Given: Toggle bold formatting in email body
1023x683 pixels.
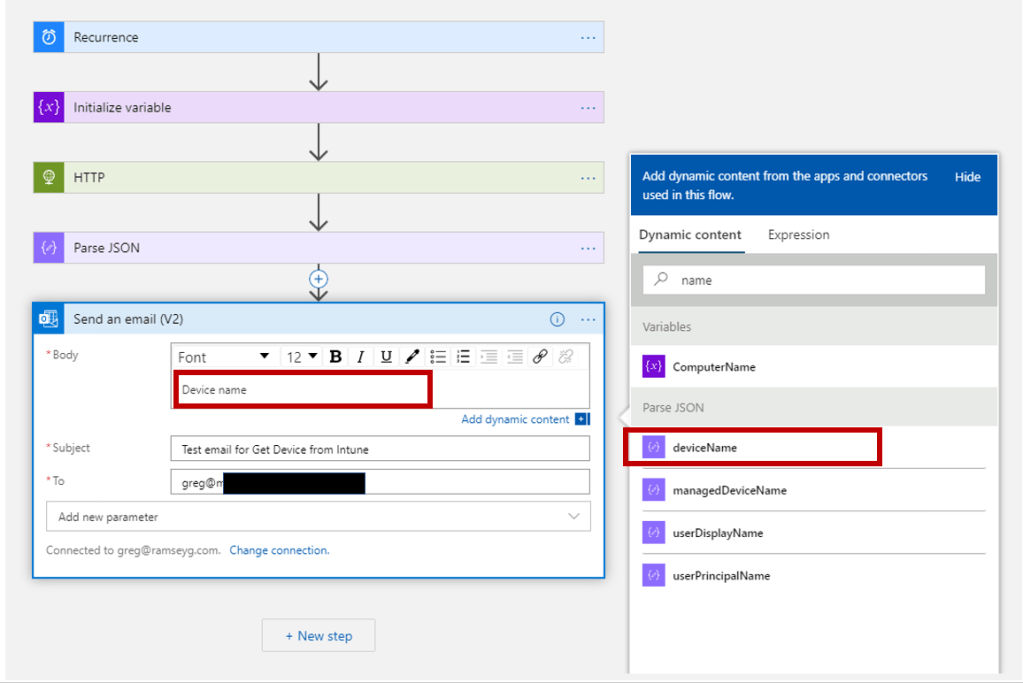Looking at the screenshot, I should 336,357.
